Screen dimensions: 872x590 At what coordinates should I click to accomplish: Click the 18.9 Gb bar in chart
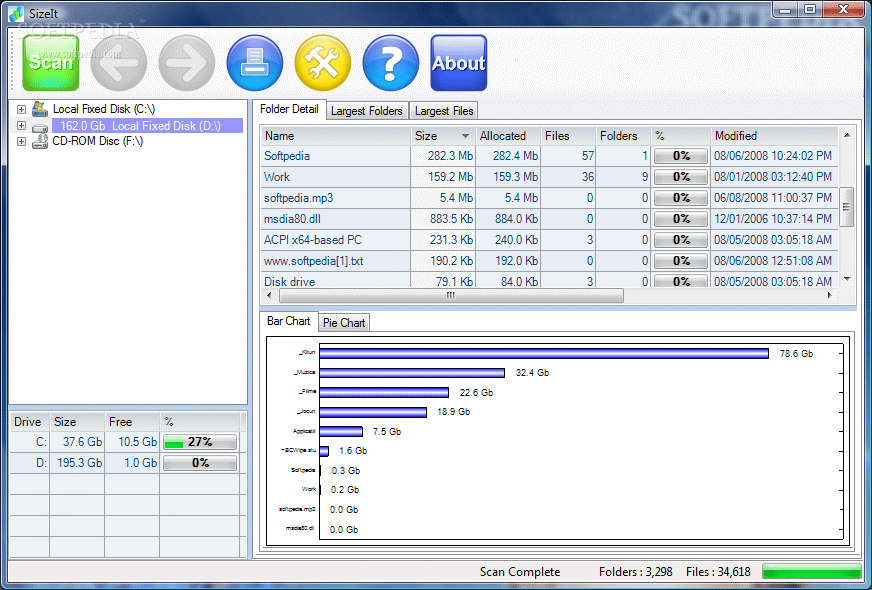pyautogui.click(x=373, y=412)
